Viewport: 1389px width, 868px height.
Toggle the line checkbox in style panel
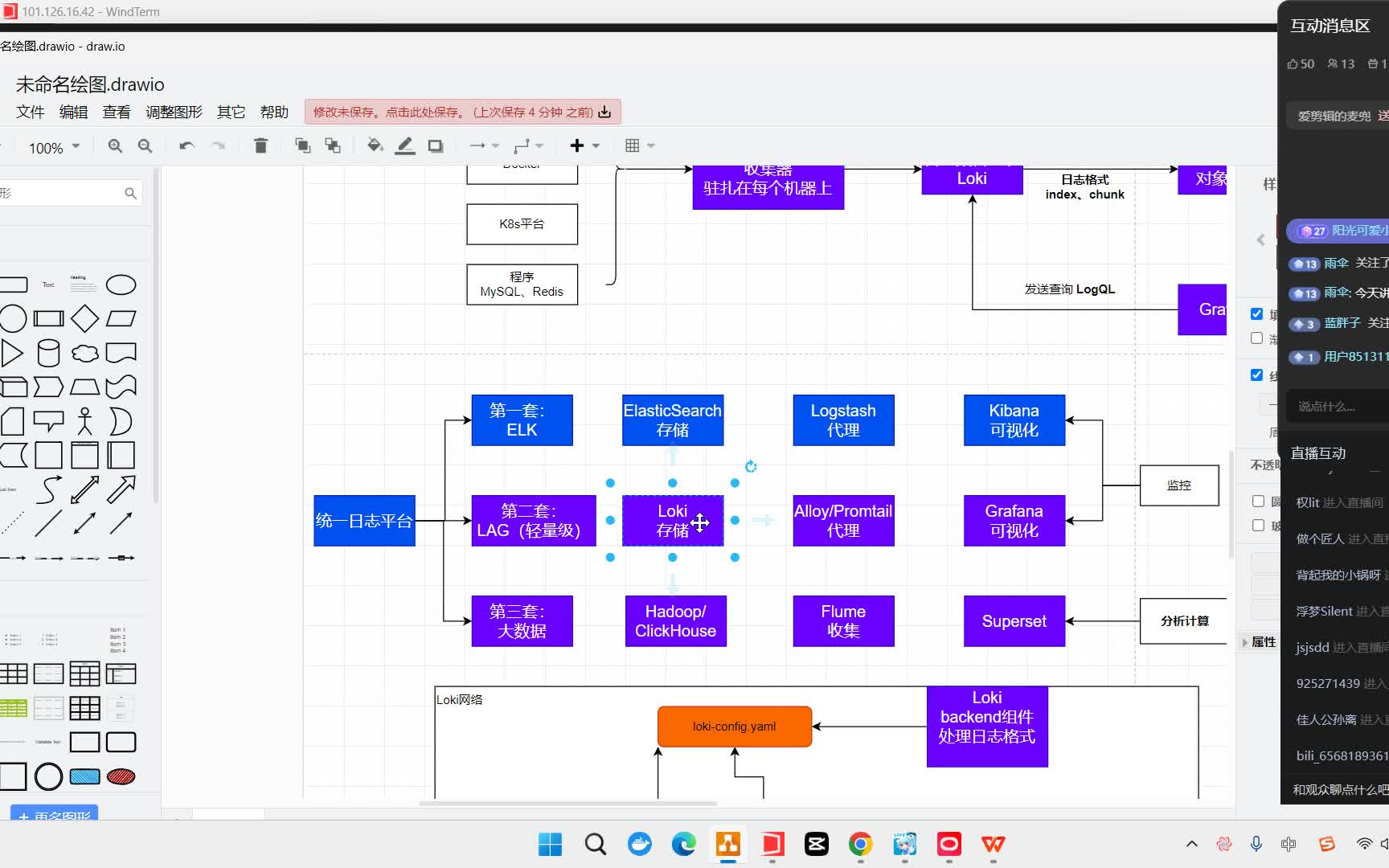click(x=1257, y=375)
